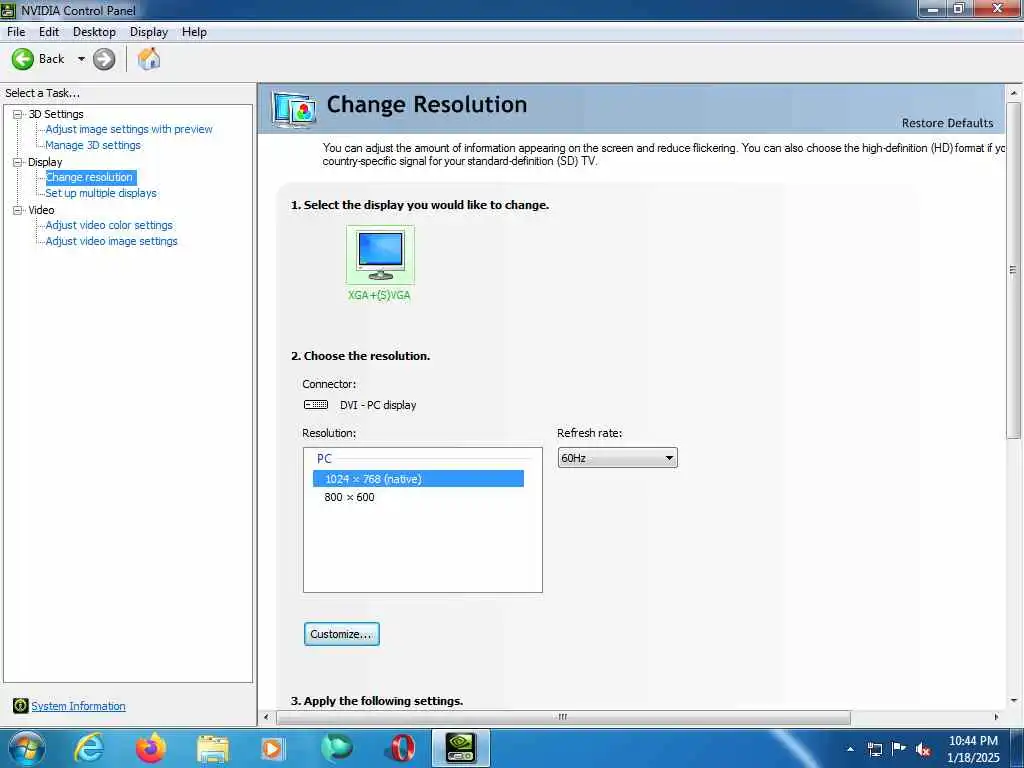Click the network tray icon
1024x768 pixels.
[x=875, y=749]
